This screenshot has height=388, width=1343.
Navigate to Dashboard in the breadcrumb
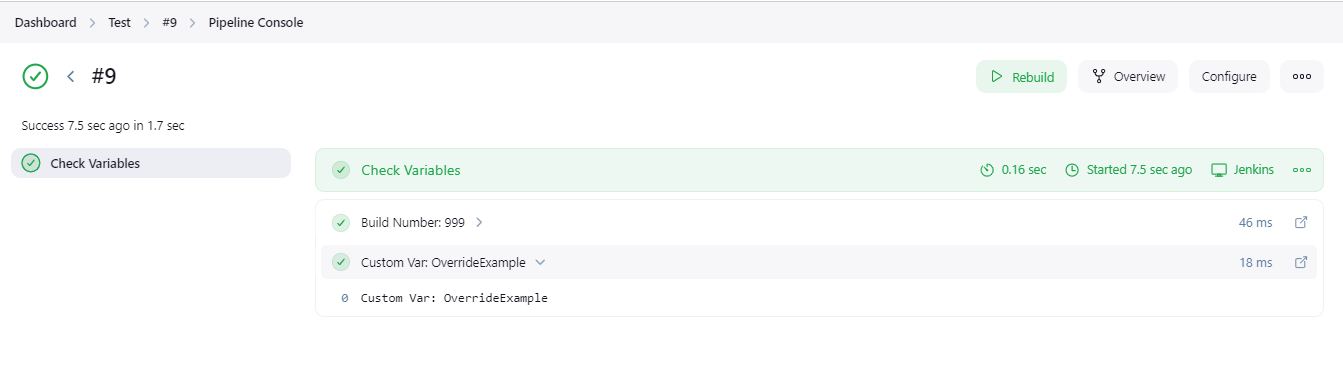pyautogui.click(x=45, y=22)
